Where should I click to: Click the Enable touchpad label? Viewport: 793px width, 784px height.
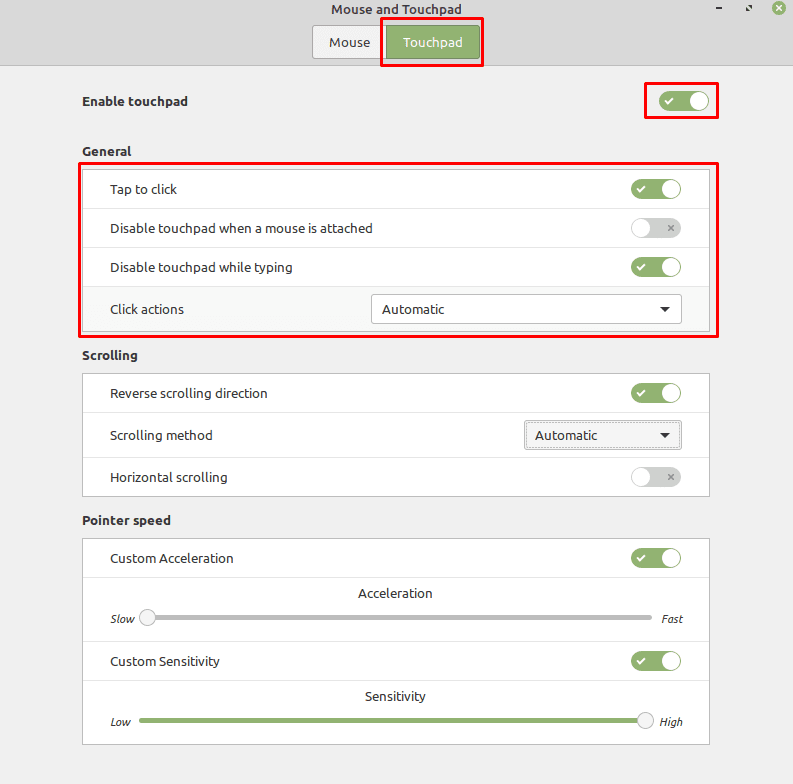[x=135, y=101]
